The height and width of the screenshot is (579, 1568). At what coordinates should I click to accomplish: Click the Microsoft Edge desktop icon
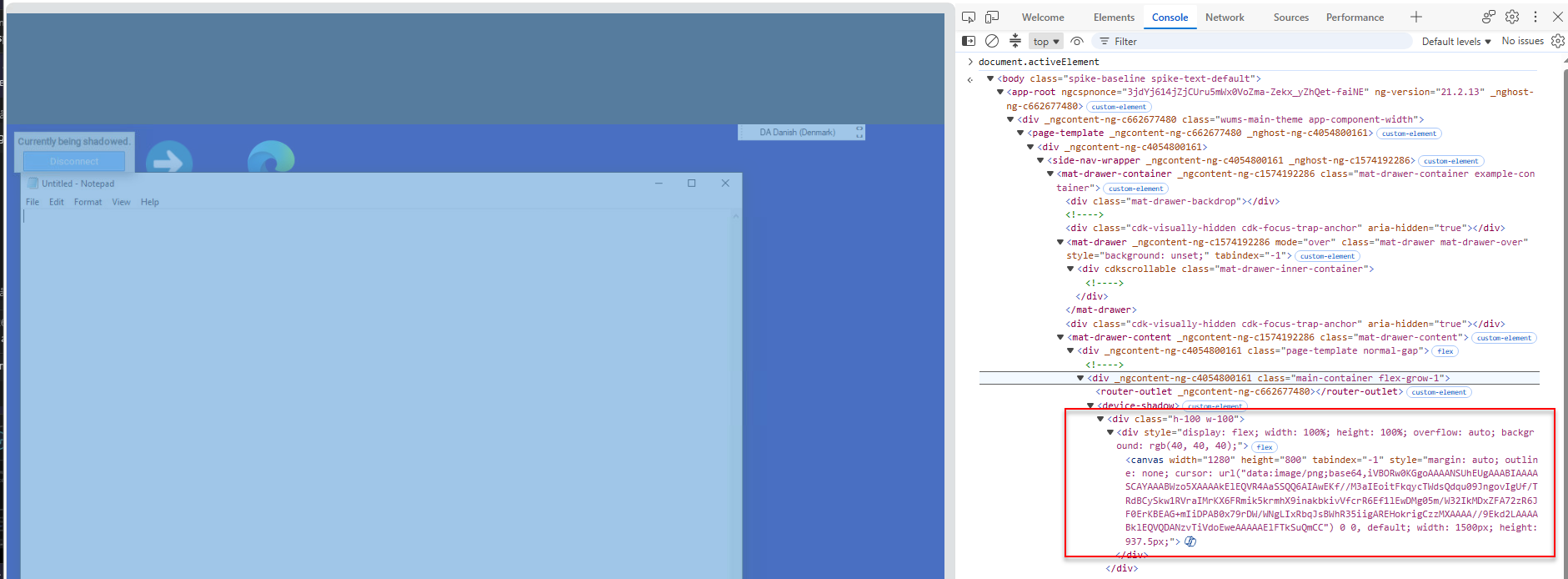pyautogui.click(x=271, y=157)
